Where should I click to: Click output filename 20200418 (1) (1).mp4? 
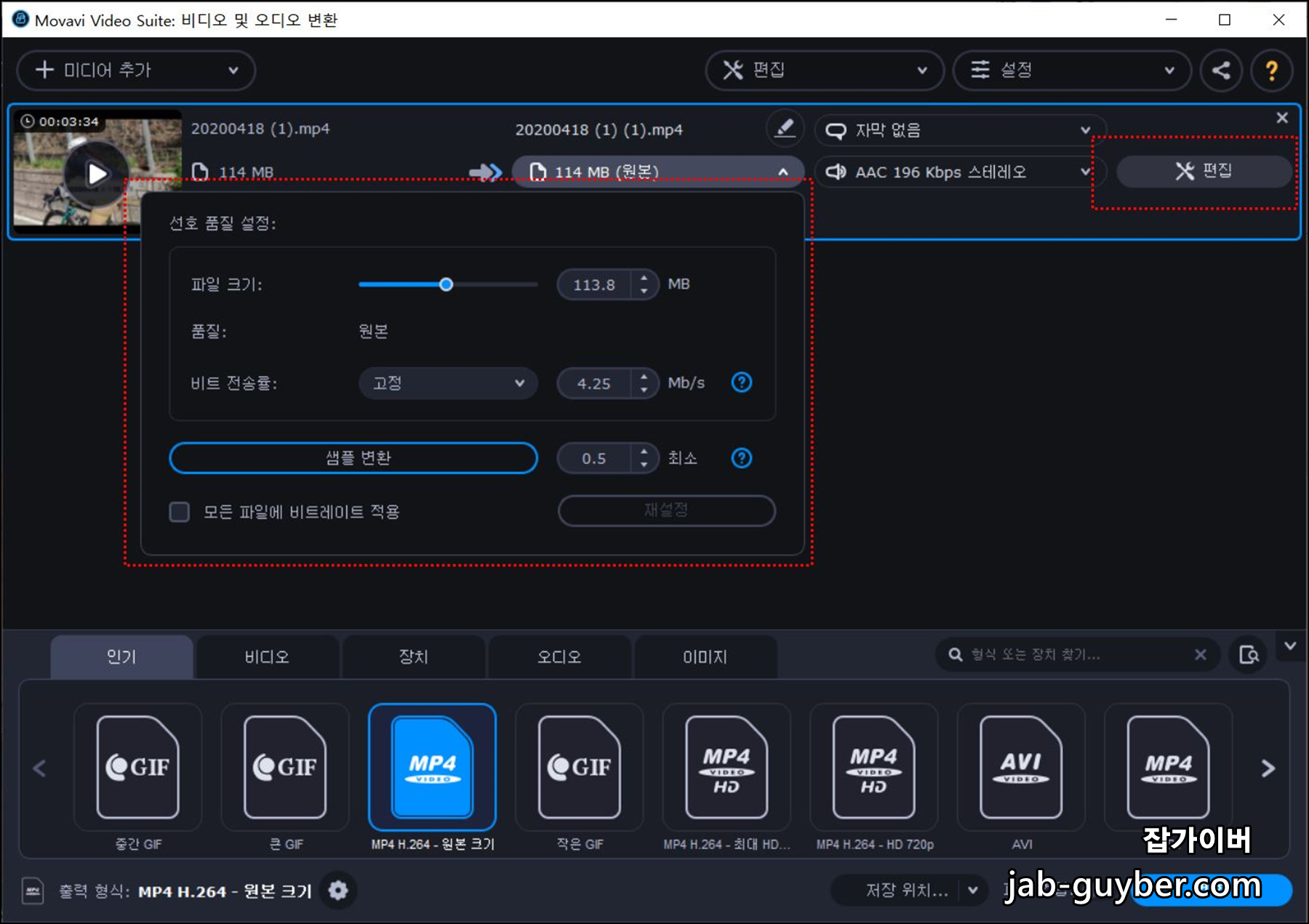(599, 130)
